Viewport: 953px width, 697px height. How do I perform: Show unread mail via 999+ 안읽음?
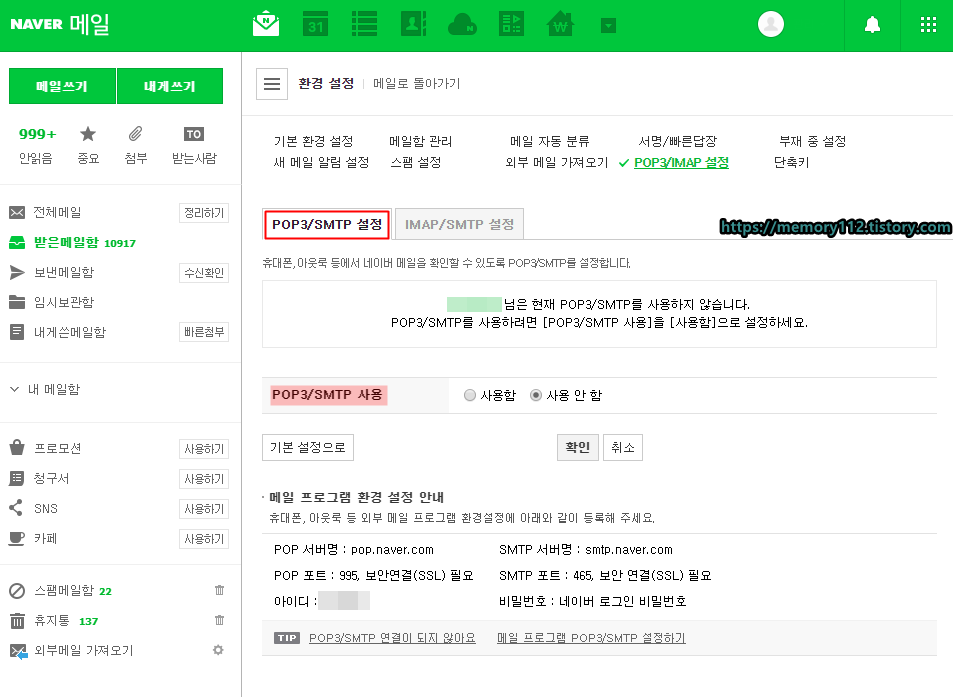[36, 146]
